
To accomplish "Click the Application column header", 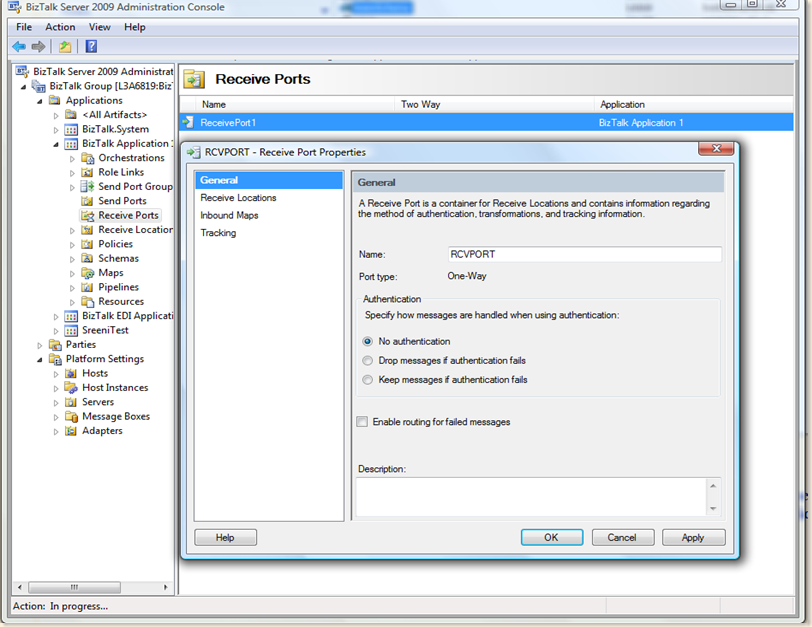I will tap(694, 105).
